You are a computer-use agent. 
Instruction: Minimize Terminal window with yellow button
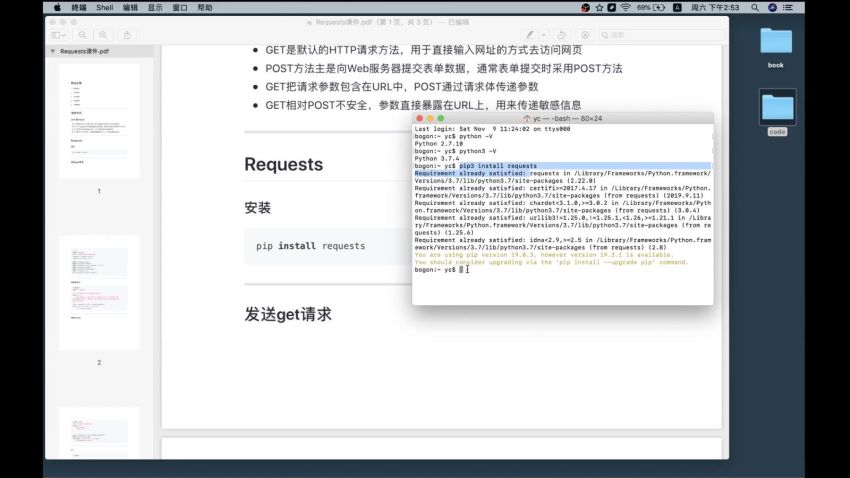(x=430, y=118)
